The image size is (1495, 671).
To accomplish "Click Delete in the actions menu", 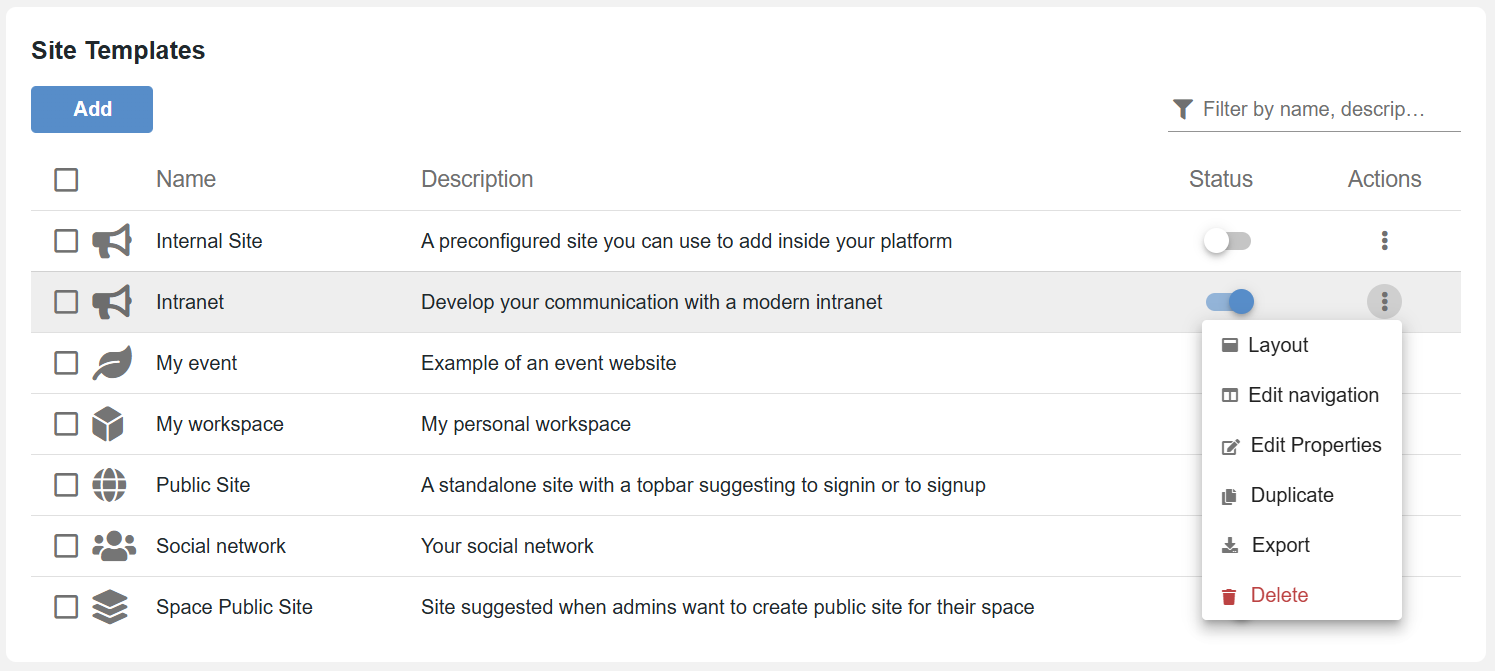I will [x=1278, y=595].
